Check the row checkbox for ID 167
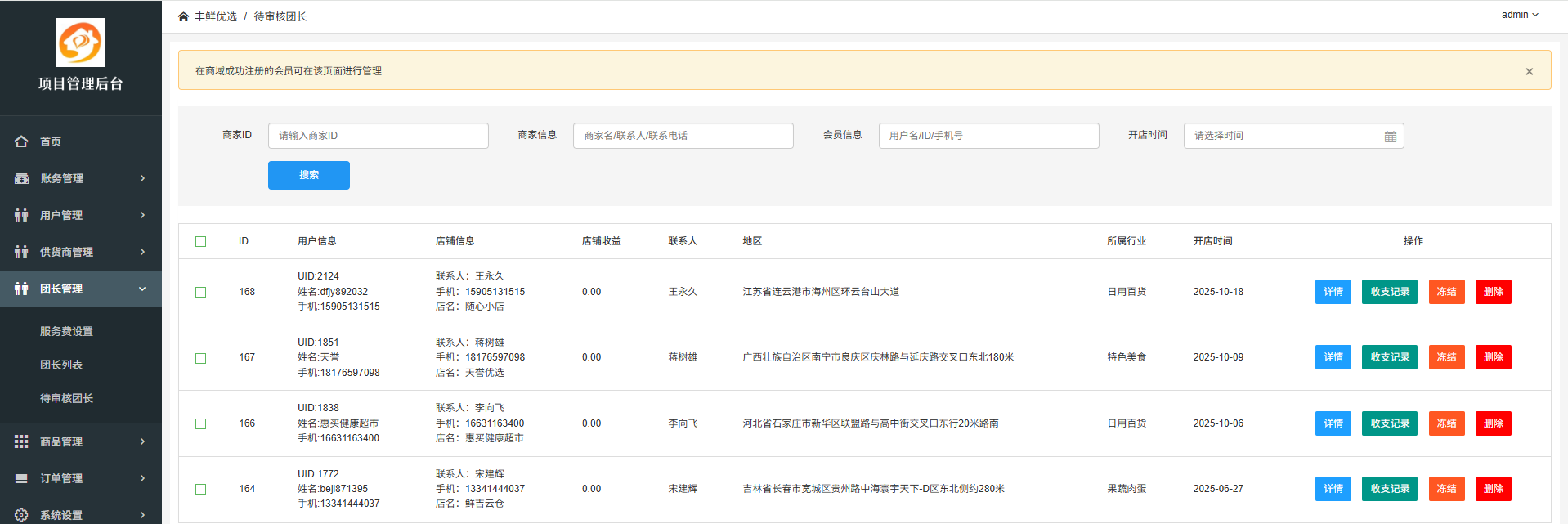Viewport: 1568px width, 524px height. point(200,358)
